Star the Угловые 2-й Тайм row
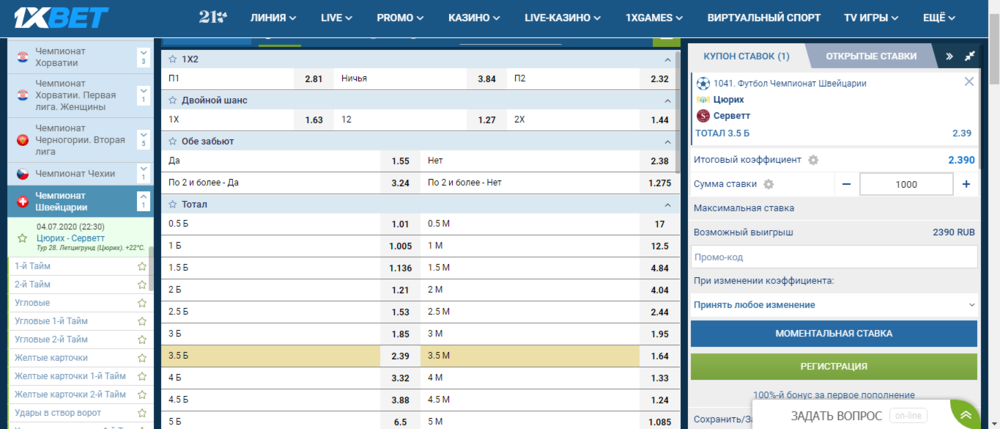The image size is (1000, 429). (142, 339)
